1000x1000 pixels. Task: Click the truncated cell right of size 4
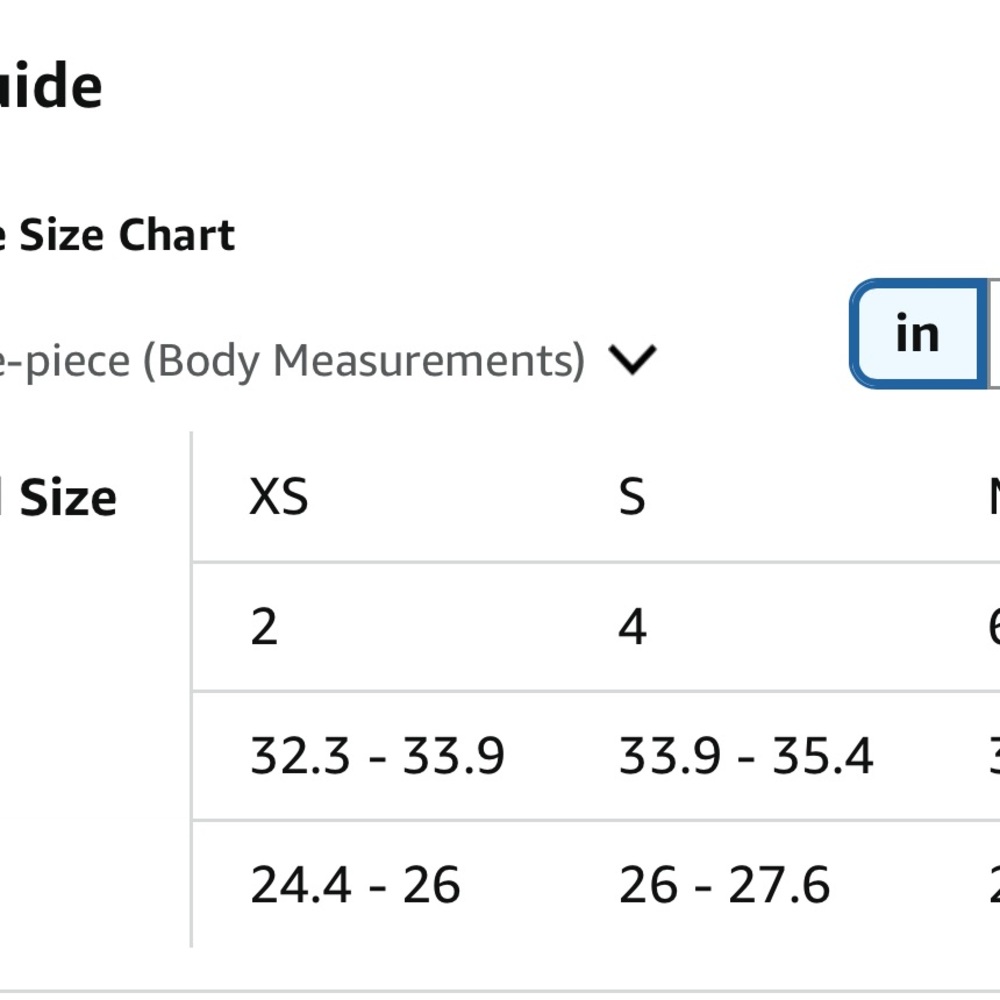pyautogui.click(x=994, y=627)
